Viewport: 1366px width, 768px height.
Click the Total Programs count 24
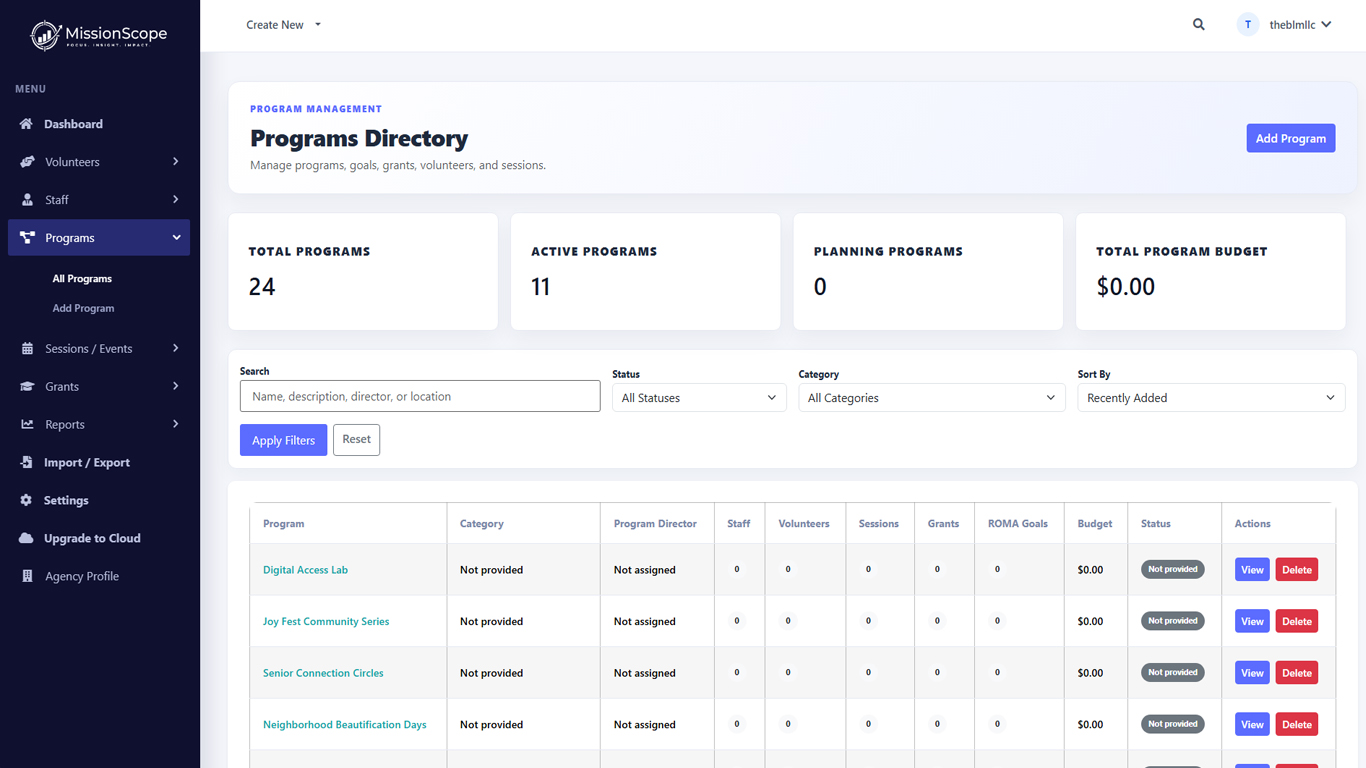pyautogui.click(x=262, y=287)
